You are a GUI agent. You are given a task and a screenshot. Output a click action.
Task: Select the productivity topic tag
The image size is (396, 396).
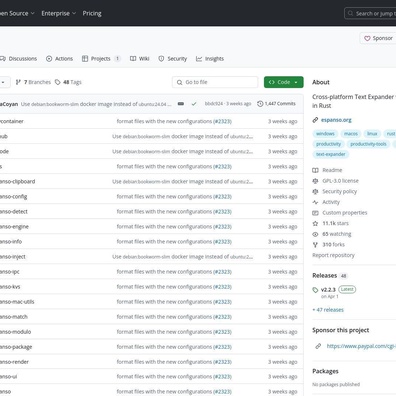328,144
